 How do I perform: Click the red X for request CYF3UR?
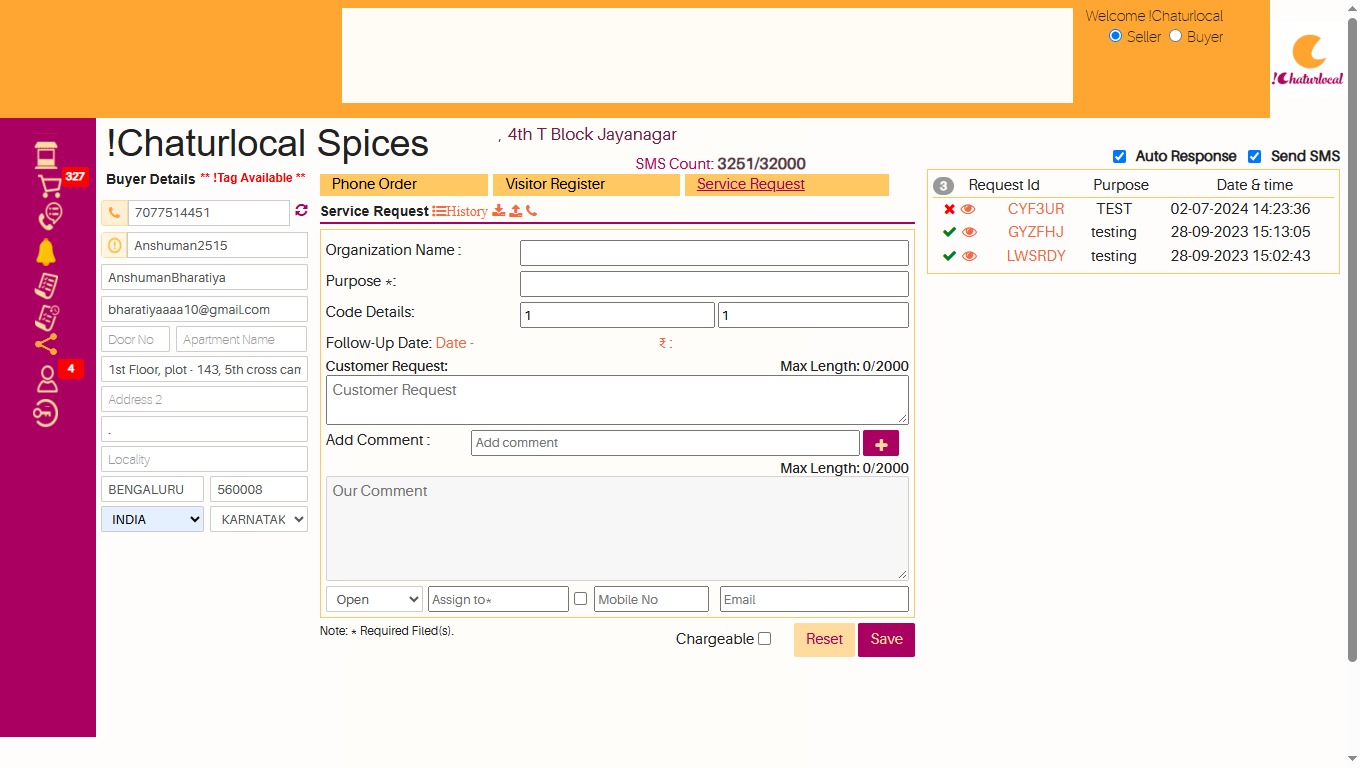point(949,209)
